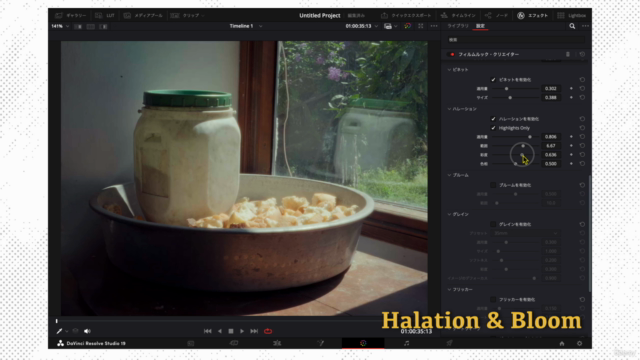Open the Grain 35mm preset dropdown
Viewport: 640px width, 360px height.
pos(525,233)
